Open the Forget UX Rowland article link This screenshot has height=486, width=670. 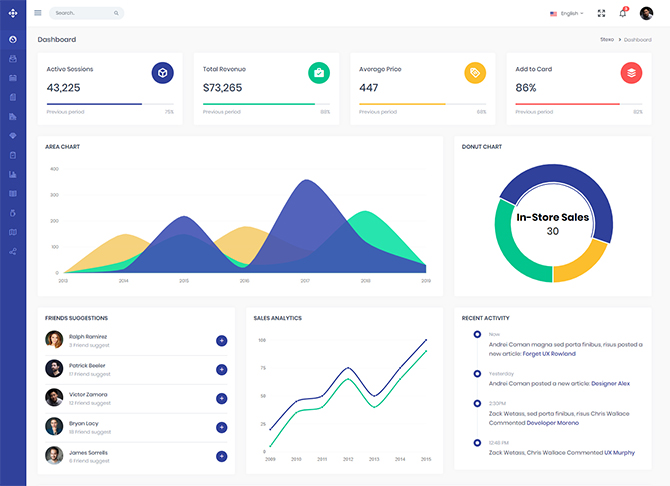pos(551,353)
